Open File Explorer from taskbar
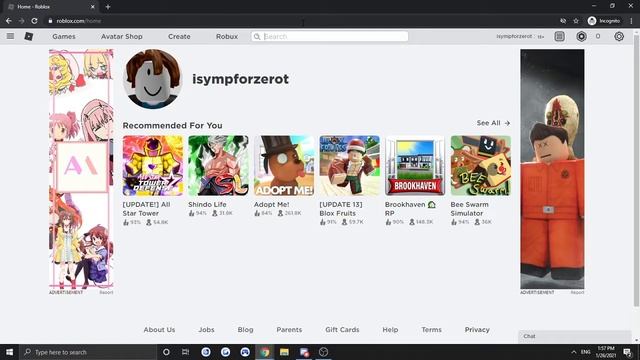This screenshot has width=640, height=360. (x=284, y=352)
